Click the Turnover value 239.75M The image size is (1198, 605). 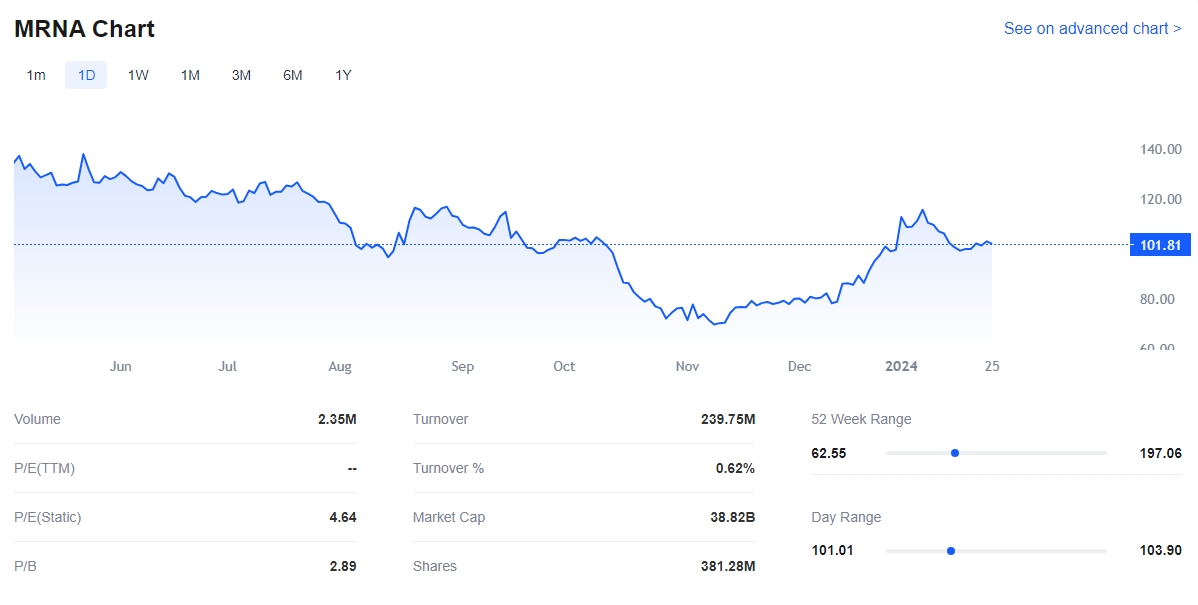coord(727,419)
